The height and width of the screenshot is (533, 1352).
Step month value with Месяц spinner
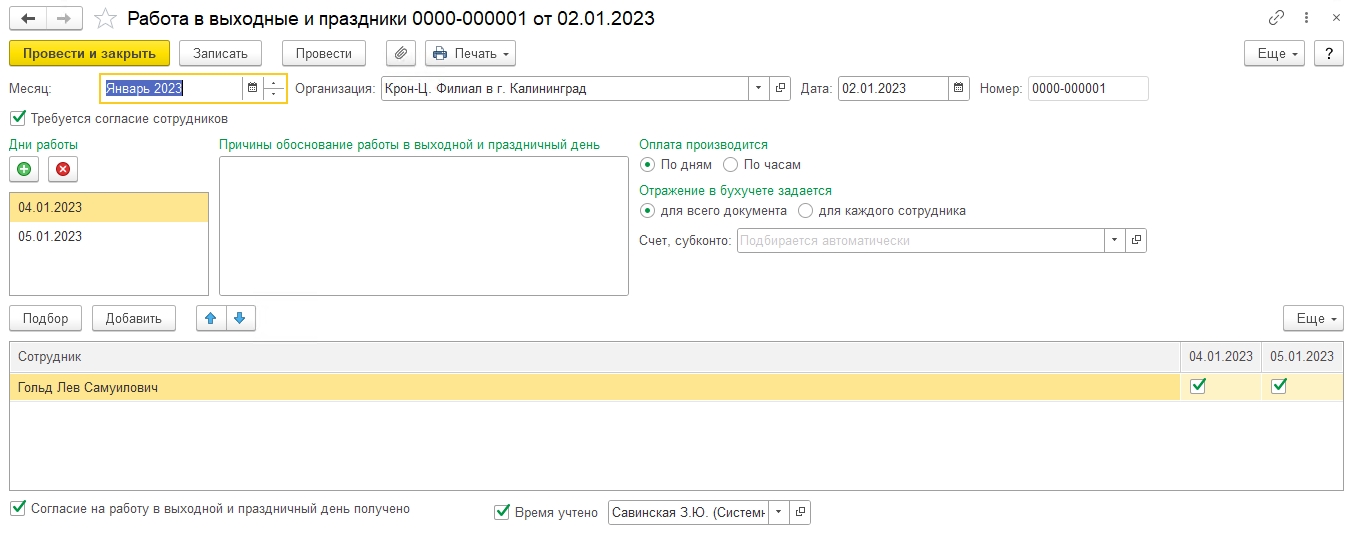(x=273, y=88)
